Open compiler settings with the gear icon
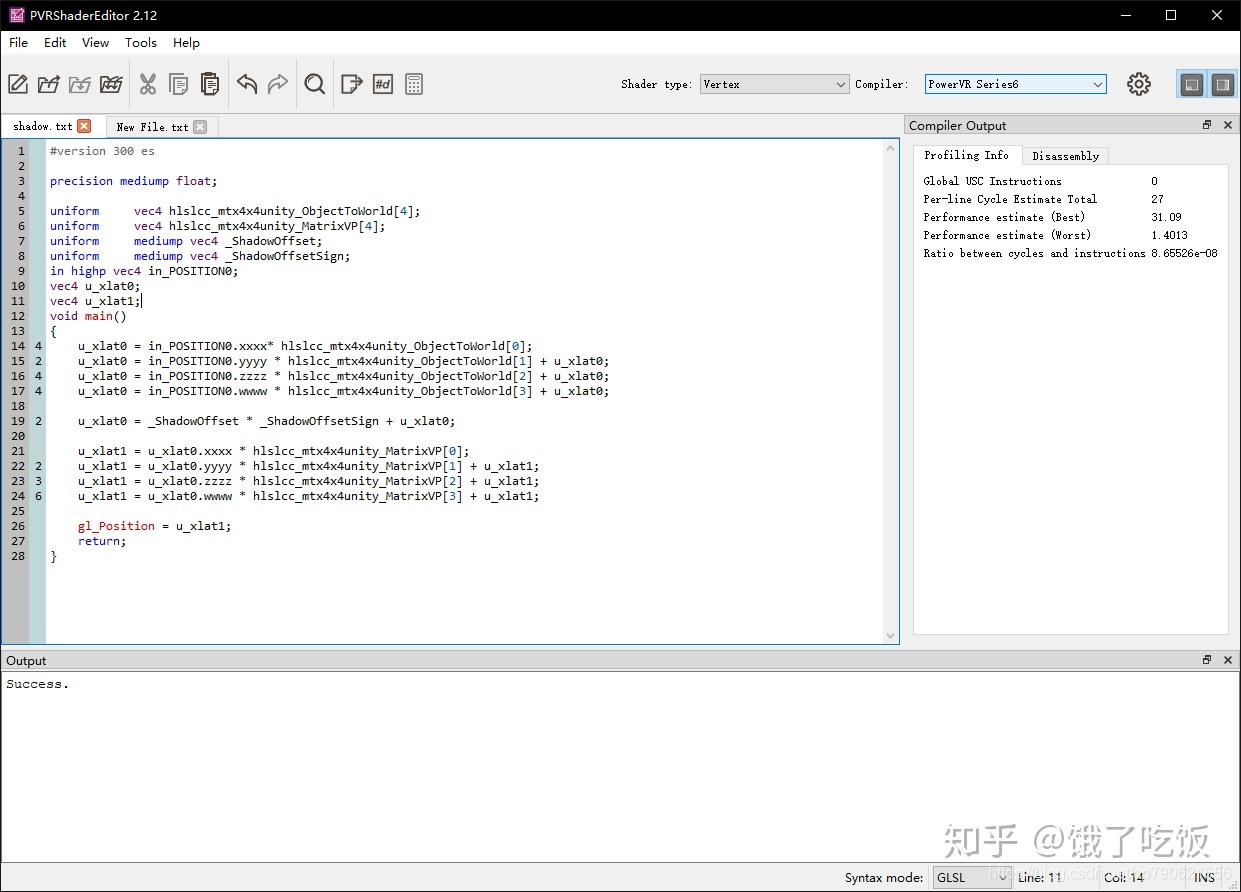Image resolution: width=1241 pixels, height=892 pixels. click(x=1139, y=84)
